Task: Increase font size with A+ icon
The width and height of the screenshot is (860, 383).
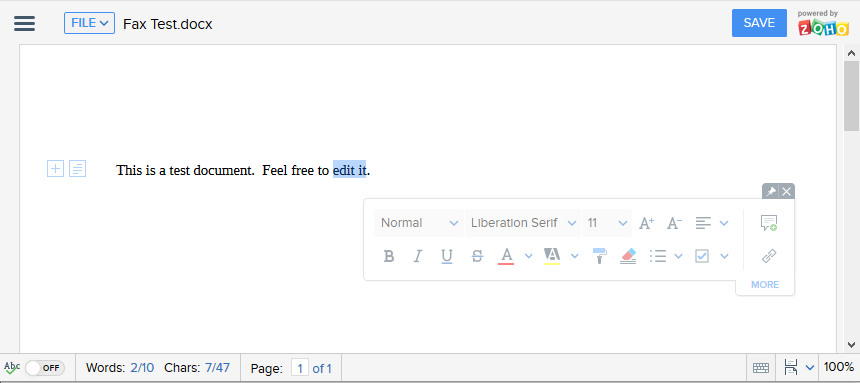Action: tap(647, 223)
